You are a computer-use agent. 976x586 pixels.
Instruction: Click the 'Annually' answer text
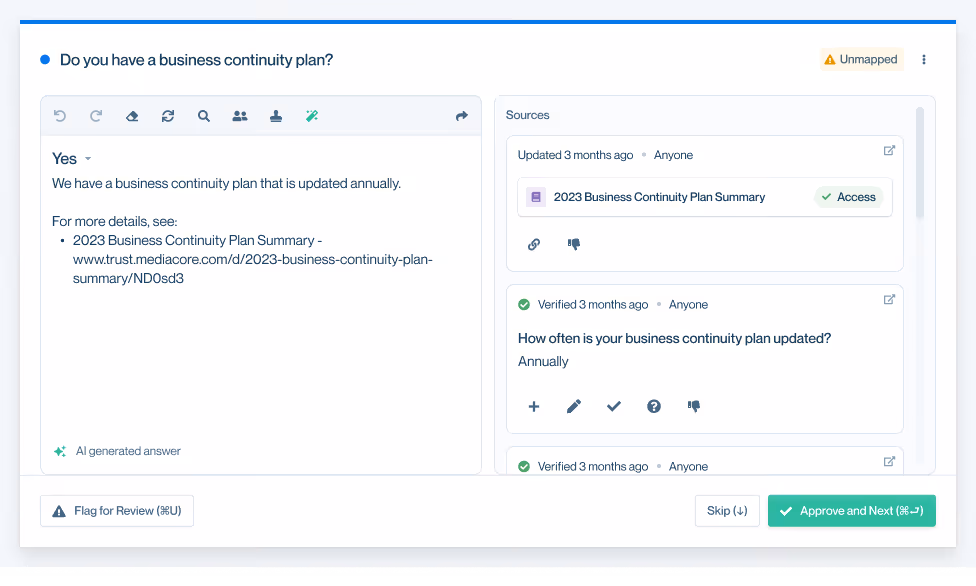[543, 362]
